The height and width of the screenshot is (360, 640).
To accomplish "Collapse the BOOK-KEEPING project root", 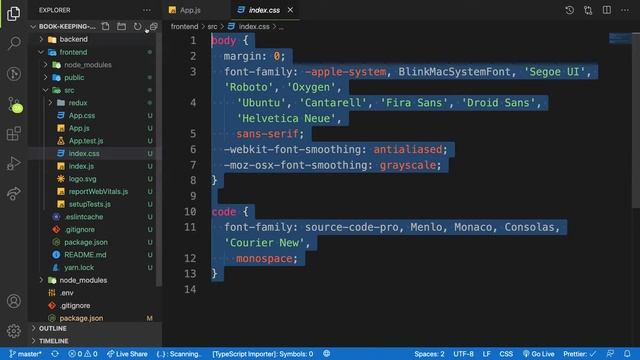I will pyautogui.click(x=62, y=27).
